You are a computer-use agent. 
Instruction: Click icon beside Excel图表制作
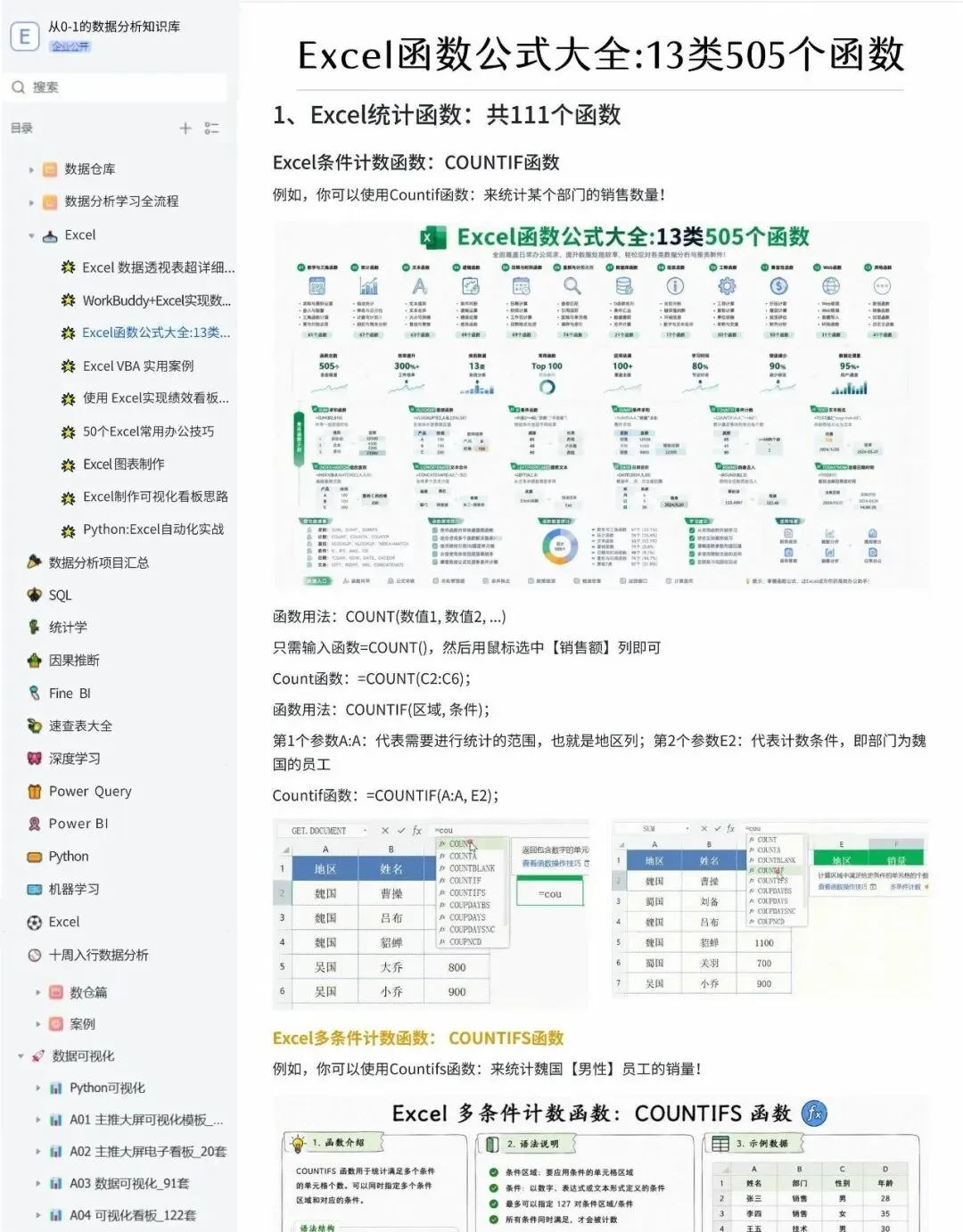pyautogui.click(x=68, y=464)
